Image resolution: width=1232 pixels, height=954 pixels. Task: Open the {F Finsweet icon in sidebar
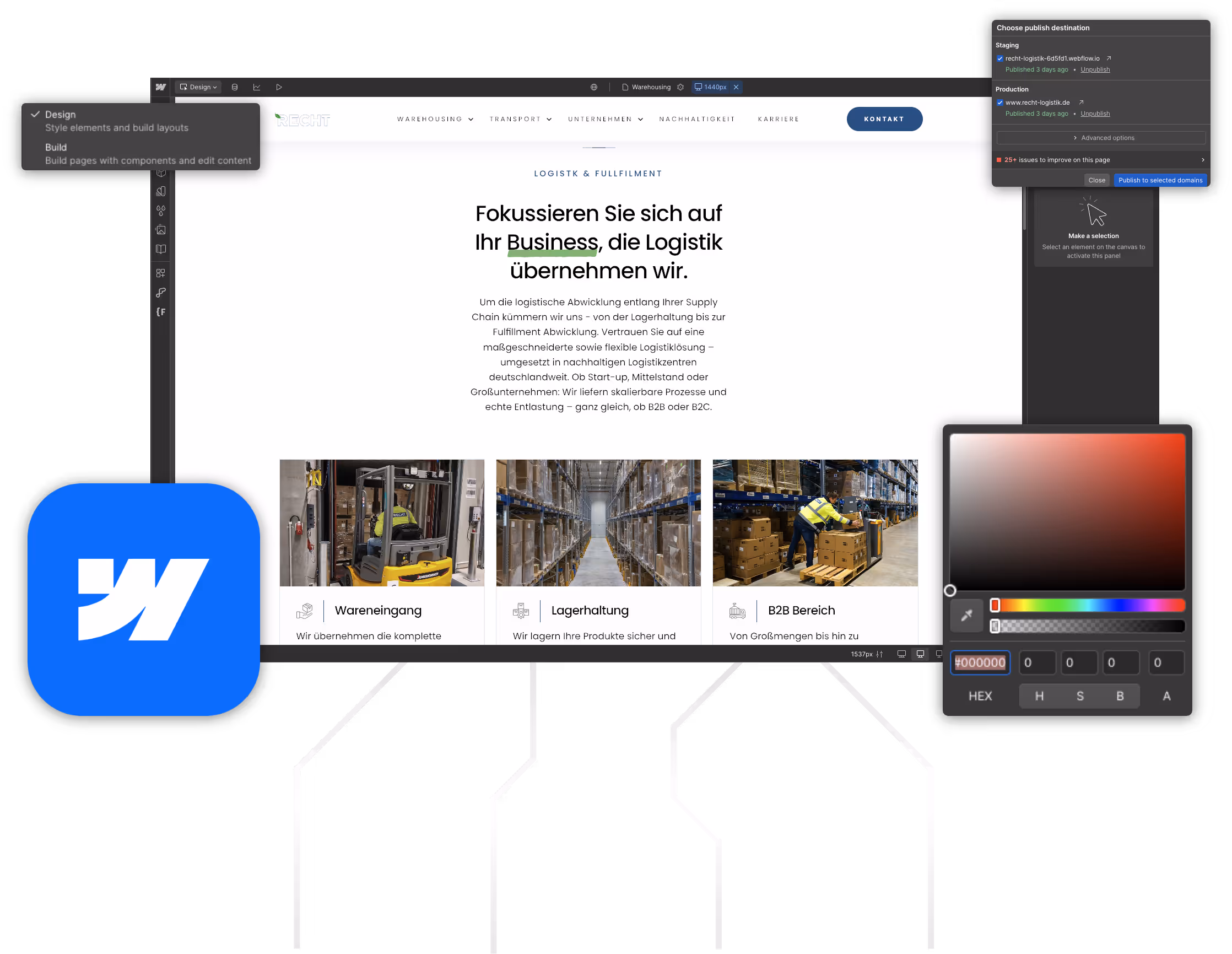(161, 311)
